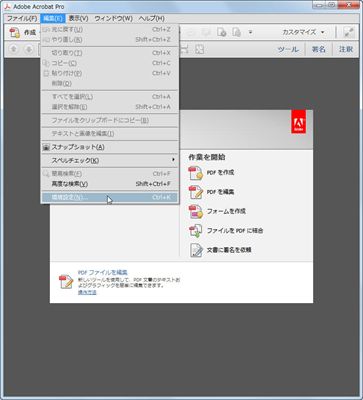Viewport: 363px width, 400px height.
Task: Click the PDF edit icon beside PDF ファイルを編集
Action: point(66,282)
